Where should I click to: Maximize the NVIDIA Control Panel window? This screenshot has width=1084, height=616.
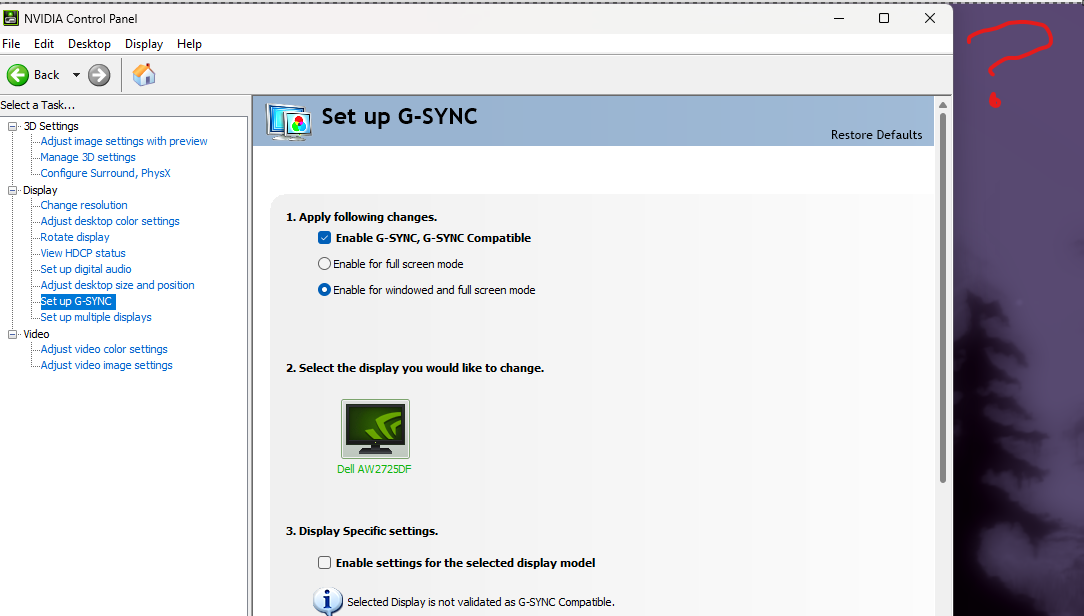pyautogui.click(x=884, y=19)
